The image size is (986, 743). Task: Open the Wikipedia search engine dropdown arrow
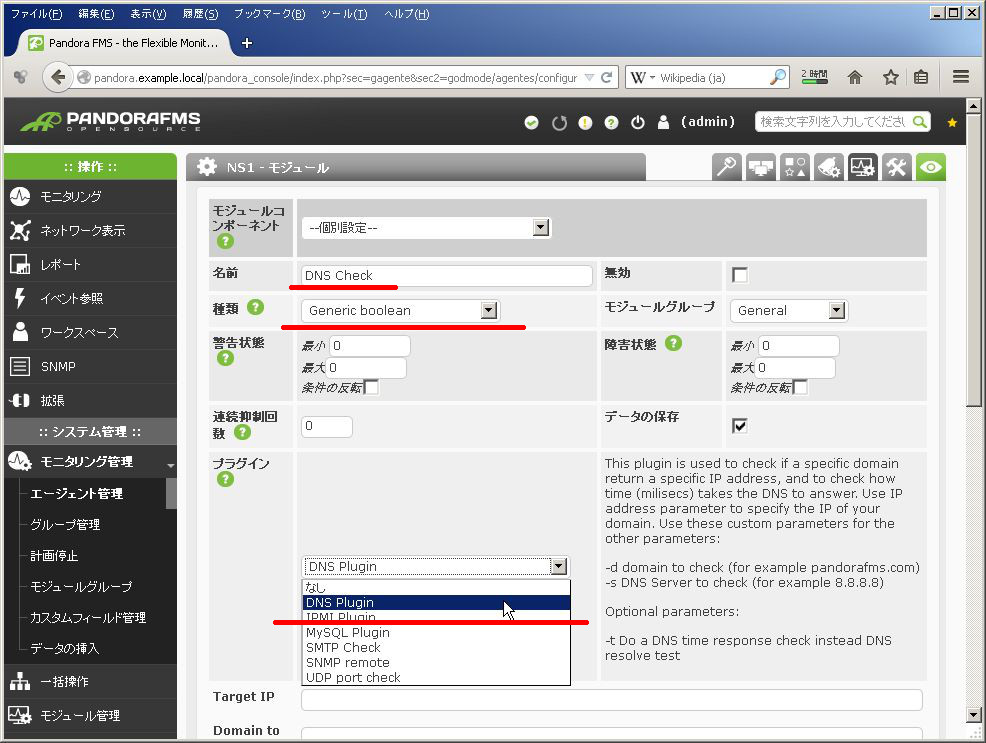tap(652, 77)
